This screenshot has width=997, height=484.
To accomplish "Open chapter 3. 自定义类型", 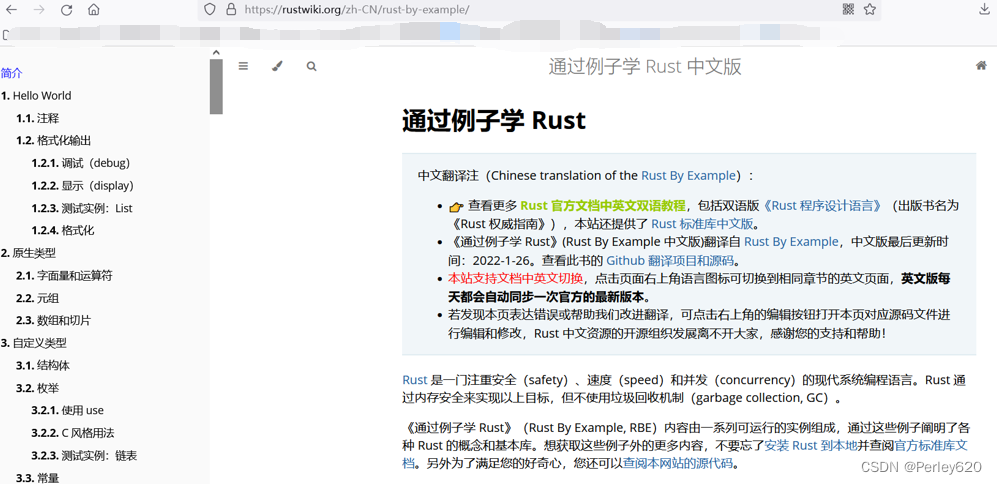I will click(x=33, y=343).
